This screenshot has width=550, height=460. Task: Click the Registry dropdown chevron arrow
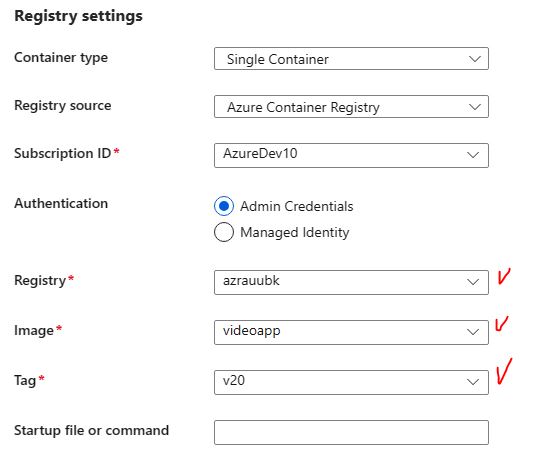point(473,282)
